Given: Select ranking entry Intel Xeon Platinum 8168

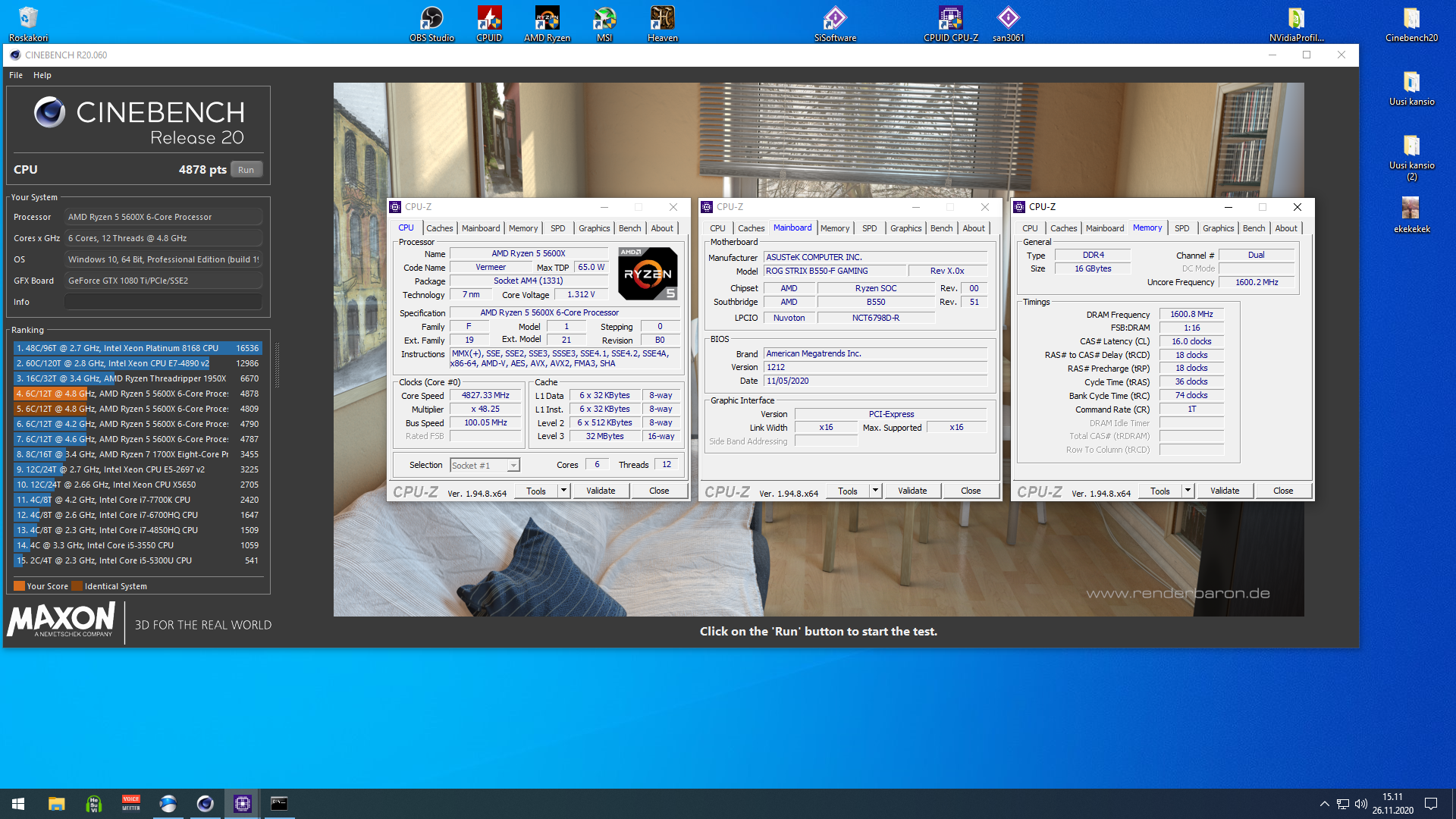Looking at the screenshot, I should point(137,348).
